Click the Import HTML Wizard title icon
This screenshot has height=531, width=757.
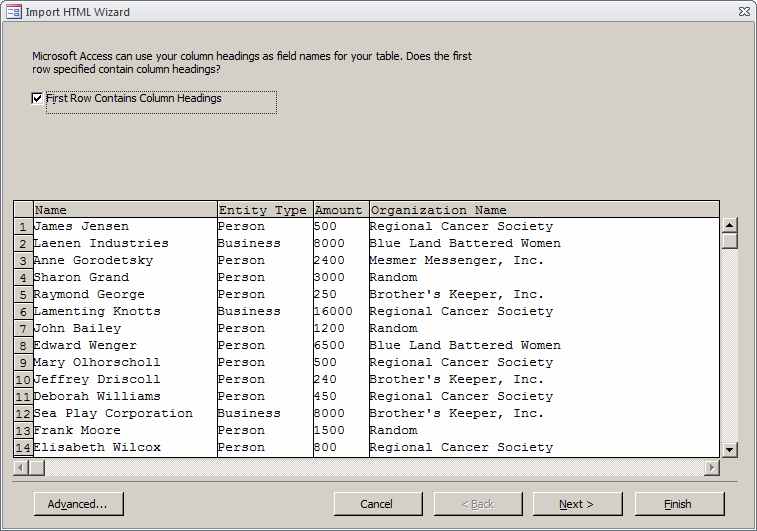[14, 12]
